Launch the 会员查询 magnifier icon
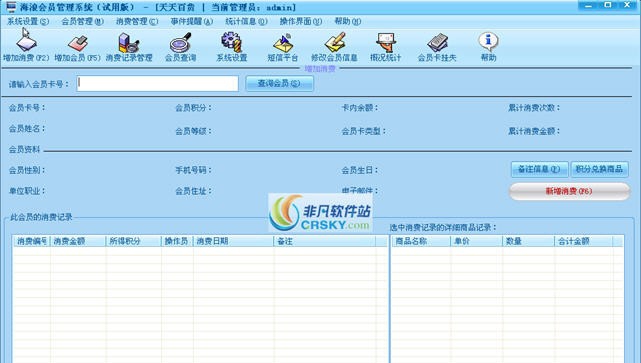The height and width of the screenshot is (363, 641). click(x=180, y=47)
